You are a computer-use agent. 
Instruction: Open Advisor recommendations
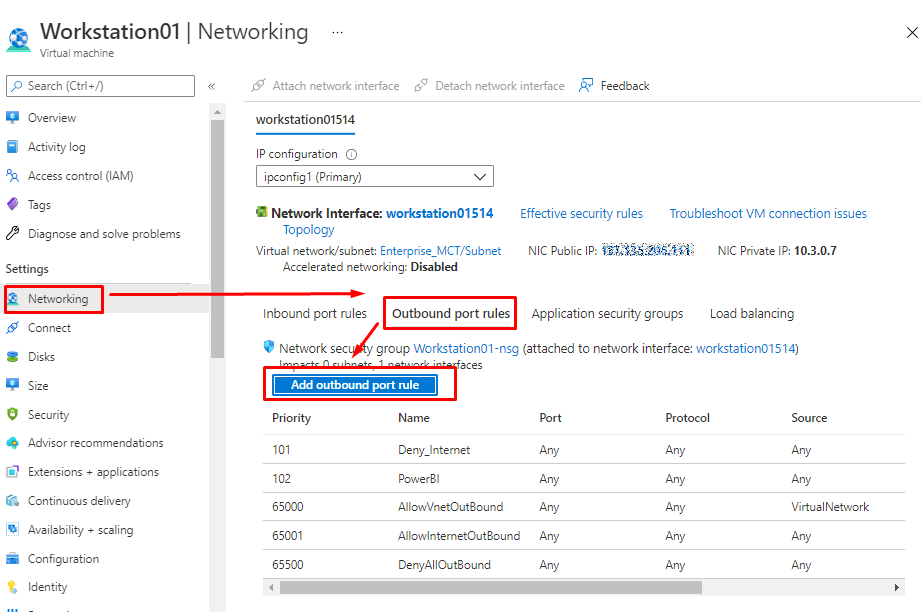click(95, 442)
